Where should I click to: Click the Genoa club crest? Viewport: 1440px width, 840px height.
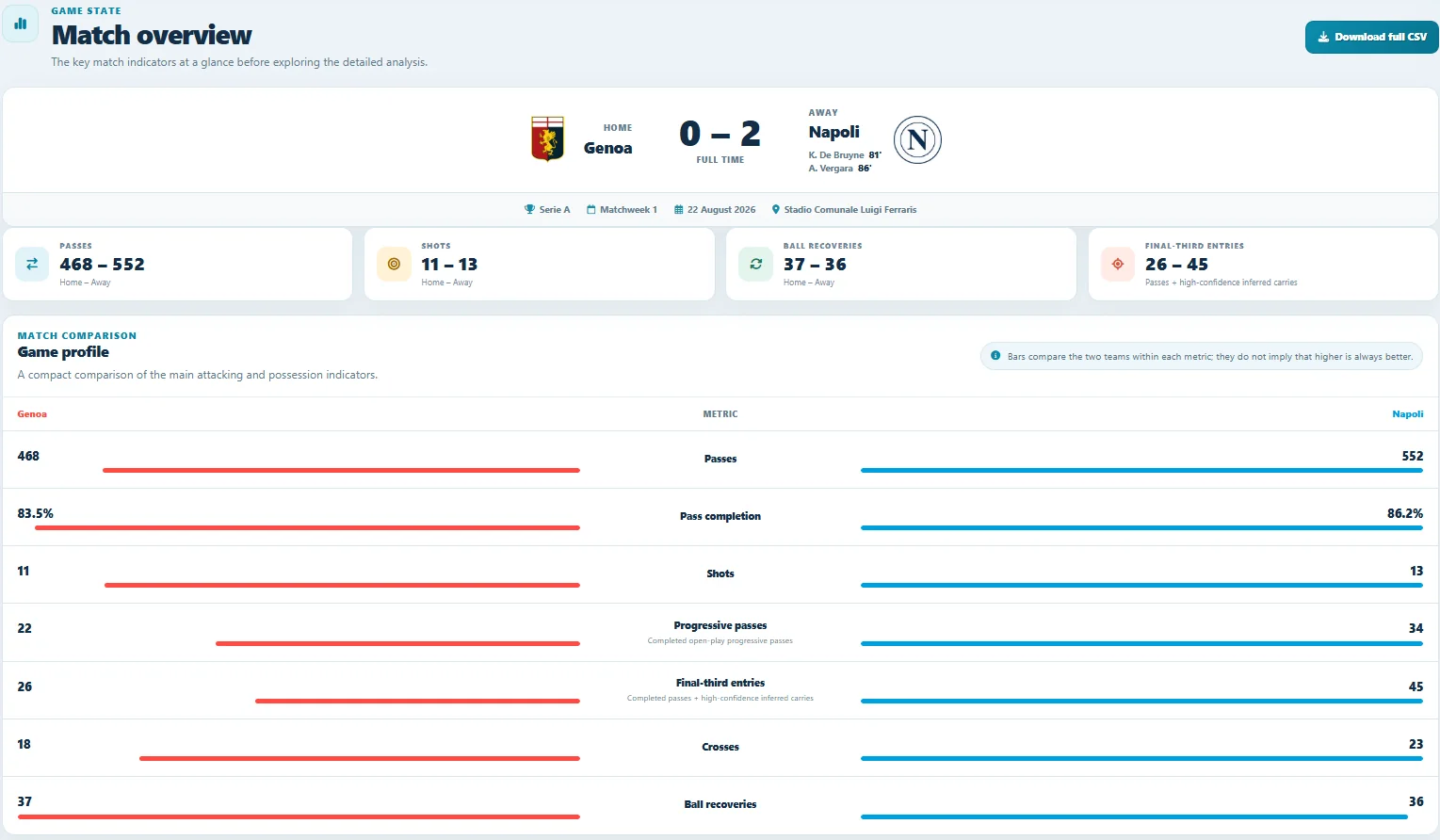(x=547, y=139)
